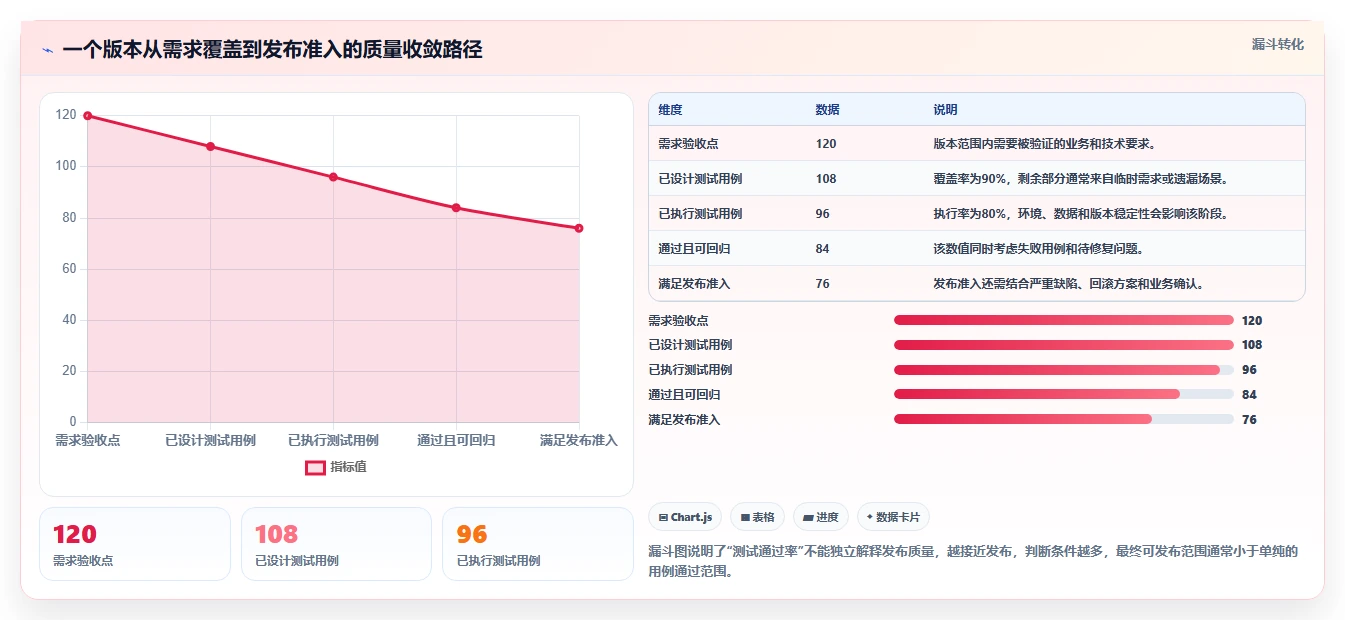Viewport: 1345px width, 620px height.
Task: Click the 满足发布准入 x-axis label on chart
Action: click(579, 440)
